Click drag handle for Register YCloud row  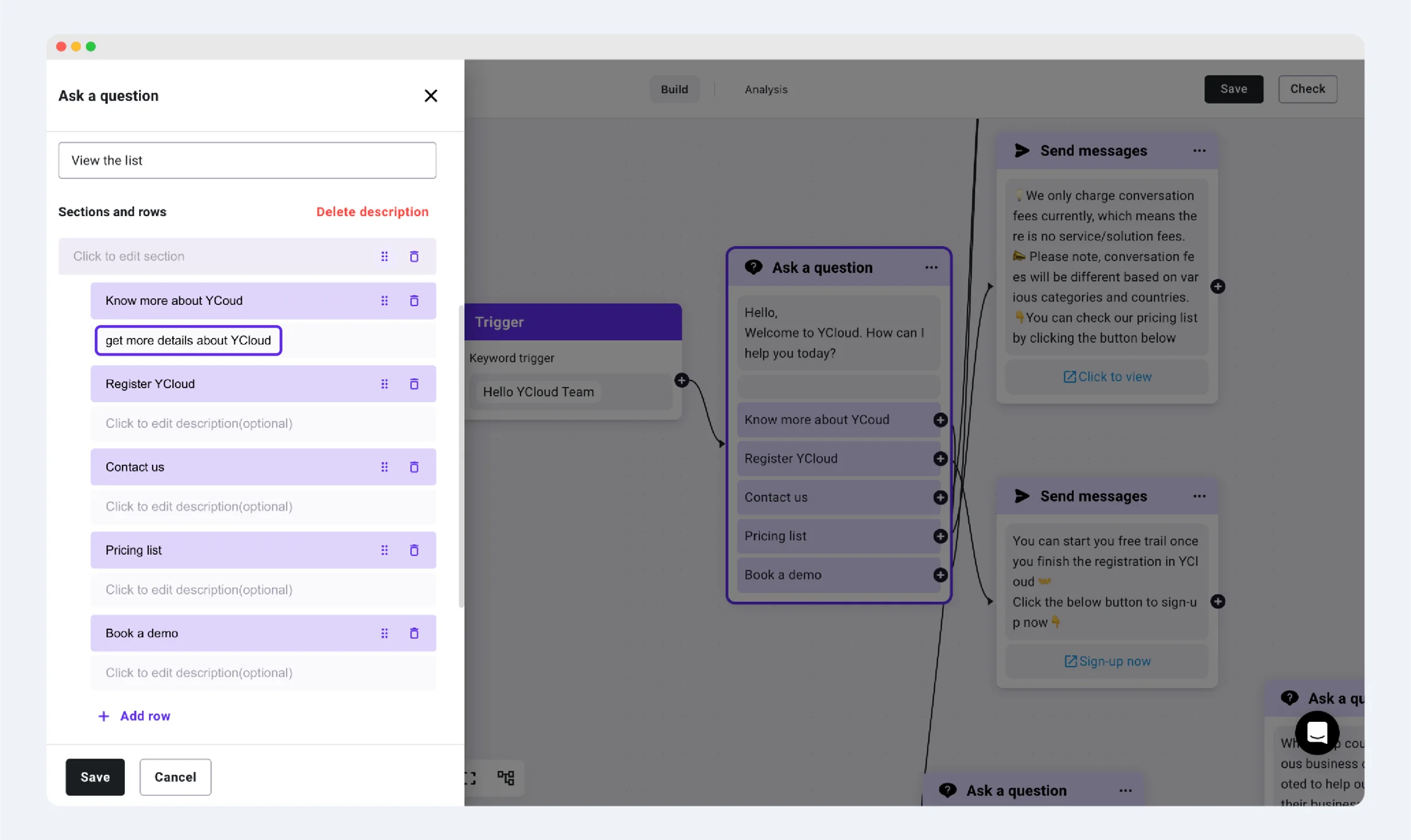[385, 384]
